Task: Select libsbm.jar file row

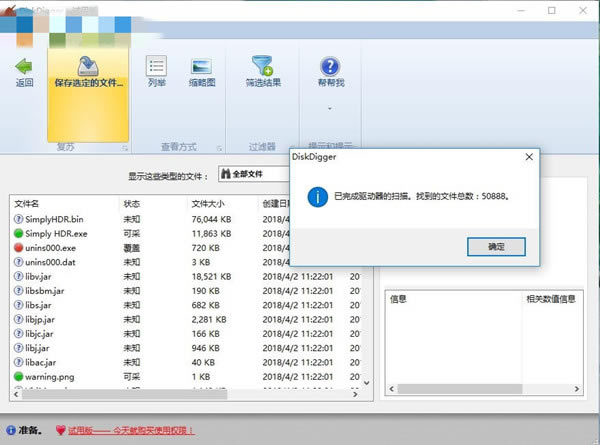Action: pos(187,291)
